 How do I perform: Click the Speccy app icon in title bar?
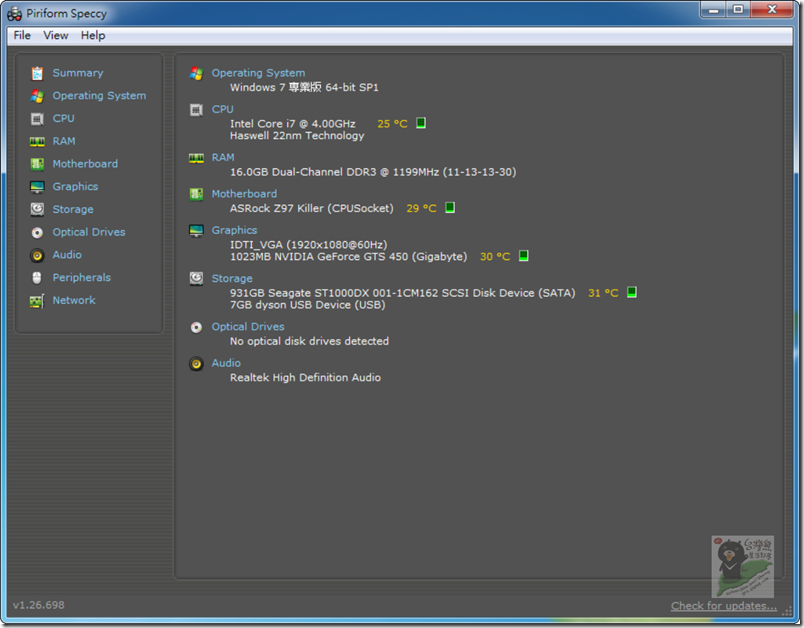14,14
